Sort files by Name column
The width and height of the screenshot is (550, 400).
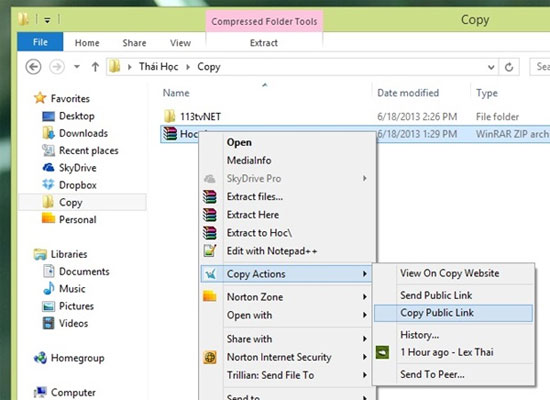[176, 93]
